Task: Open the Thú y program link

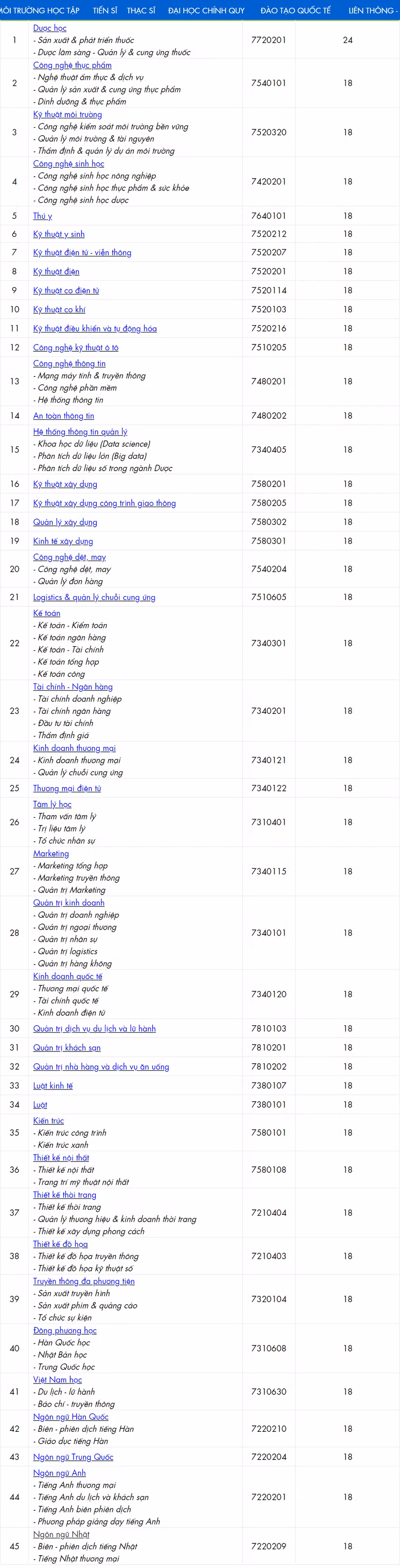Action: click(42, 216)
